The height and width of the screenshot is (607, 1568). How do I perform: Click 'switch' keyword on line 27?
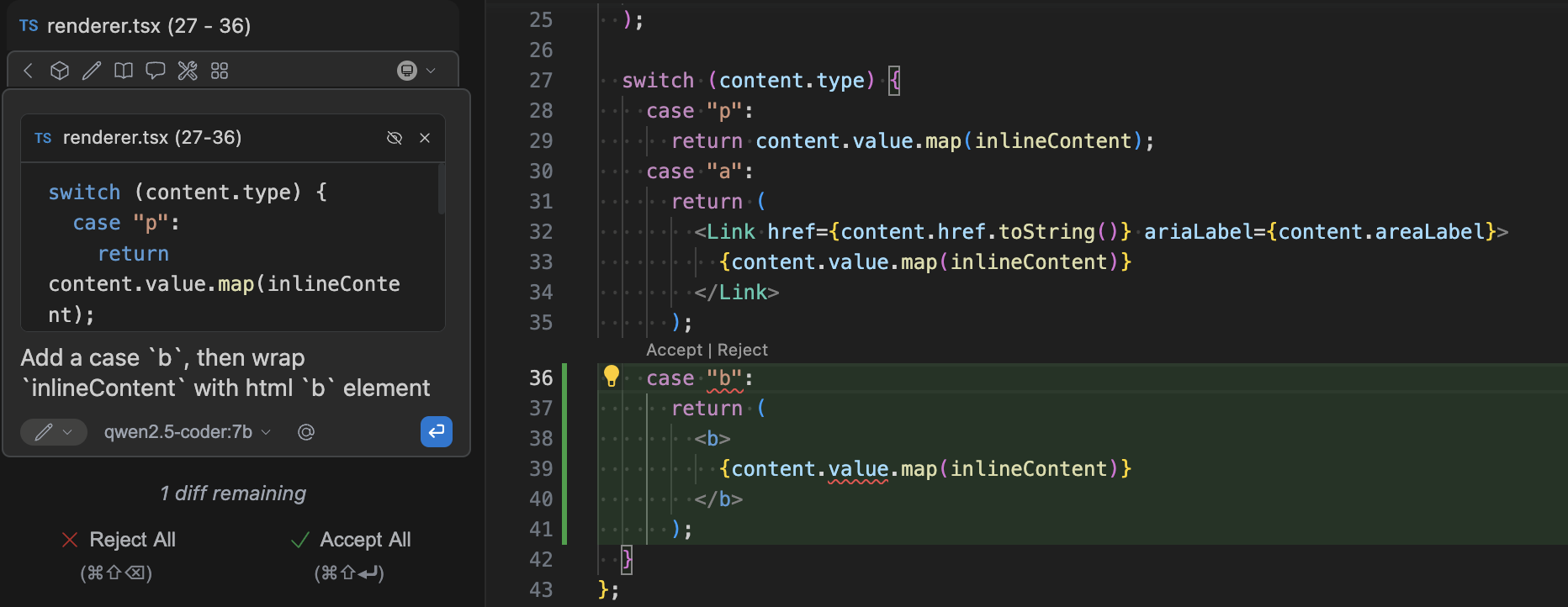[x=658, y=81]
